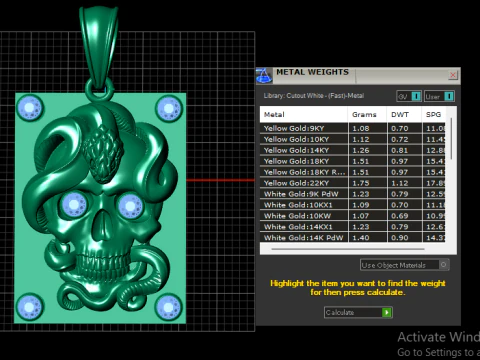Toggle the User switch
This screenshot has height=360, width=480.
(439, 96)
